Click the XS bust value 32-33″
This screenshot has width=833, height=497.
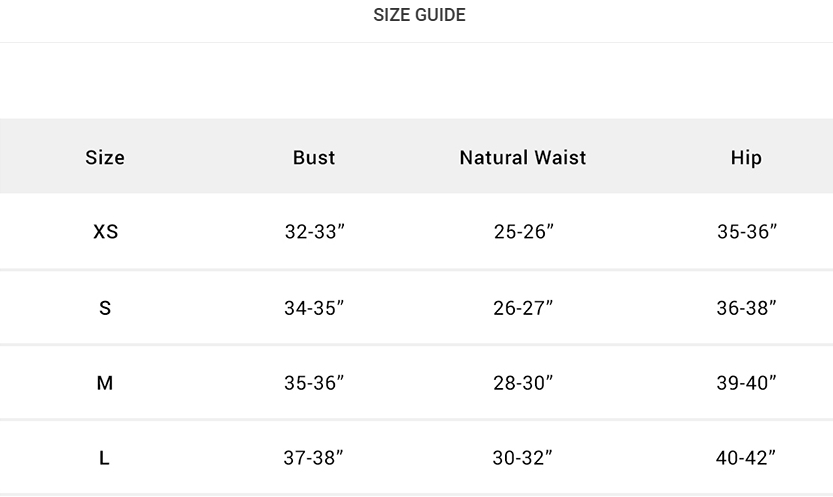coord(314,232)
